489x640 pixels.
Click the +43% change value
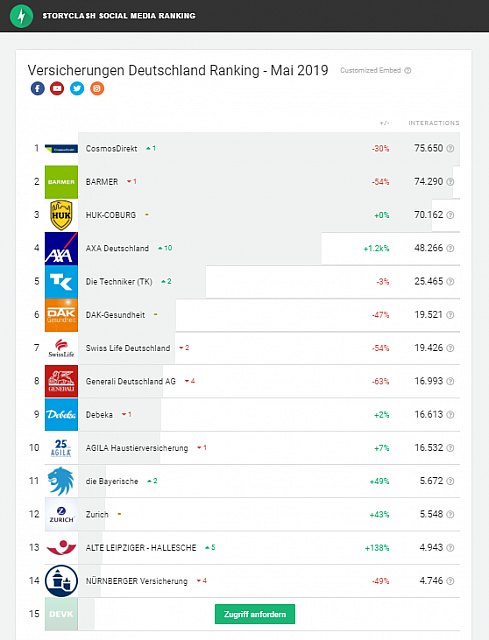[380, 514]
